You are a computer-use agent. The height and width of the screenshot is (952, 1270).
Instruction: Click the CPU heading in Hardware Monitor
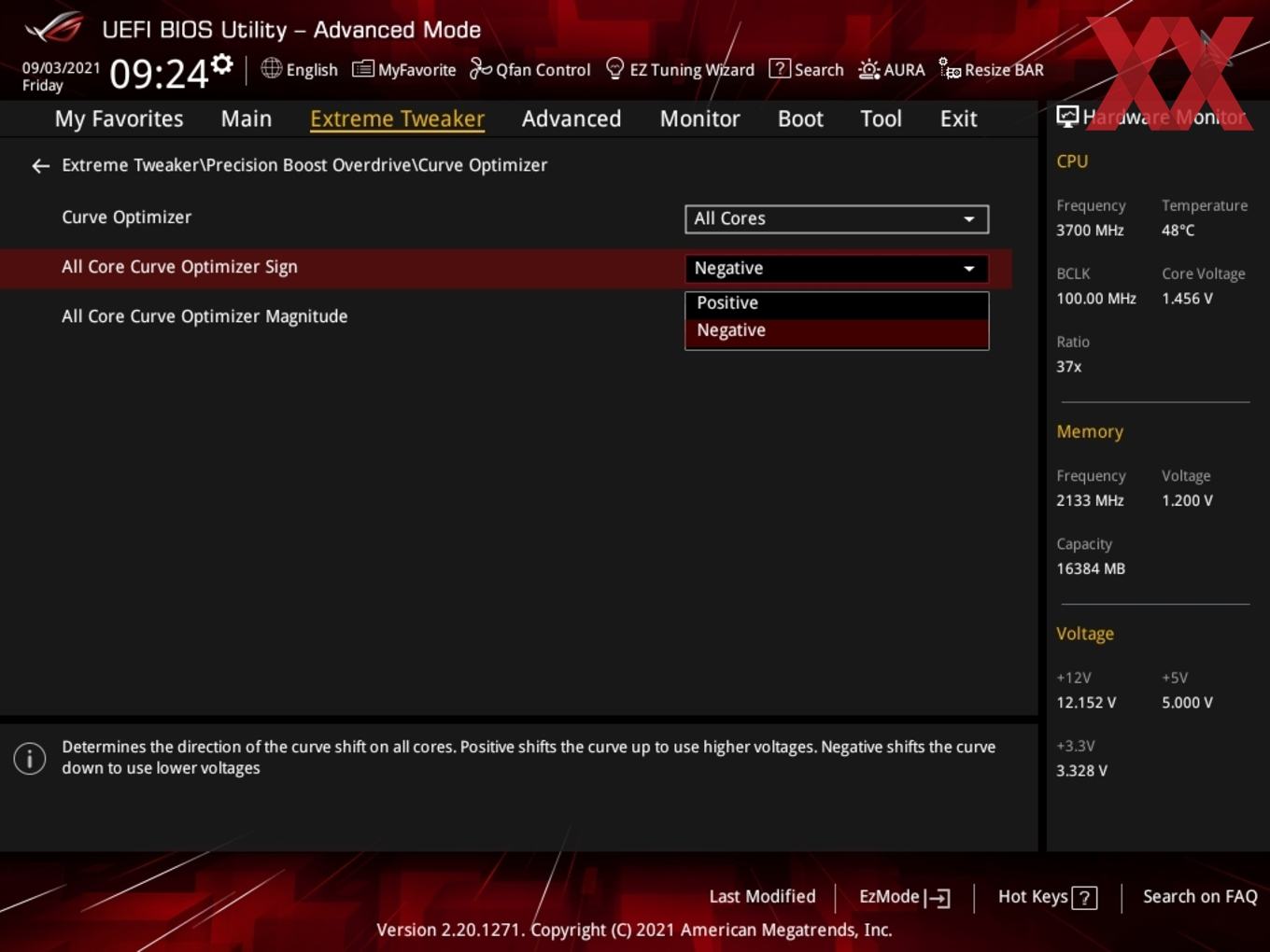point(1072,161)
